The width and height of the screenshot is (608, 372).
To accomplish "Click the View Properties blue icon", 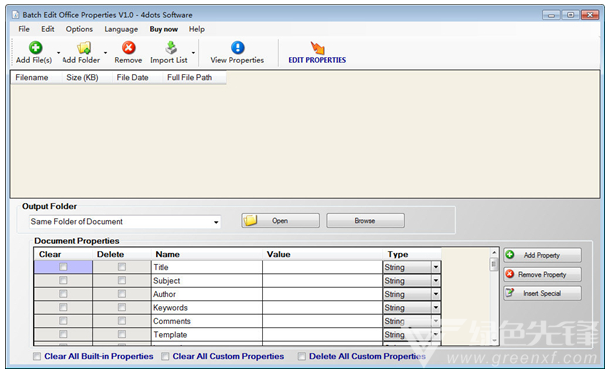I will [237, 48].
